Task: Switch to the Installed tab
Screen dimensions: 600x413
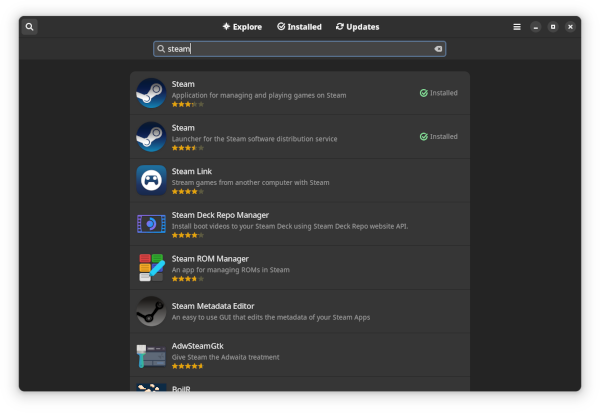Action: [x=299, y=27]
